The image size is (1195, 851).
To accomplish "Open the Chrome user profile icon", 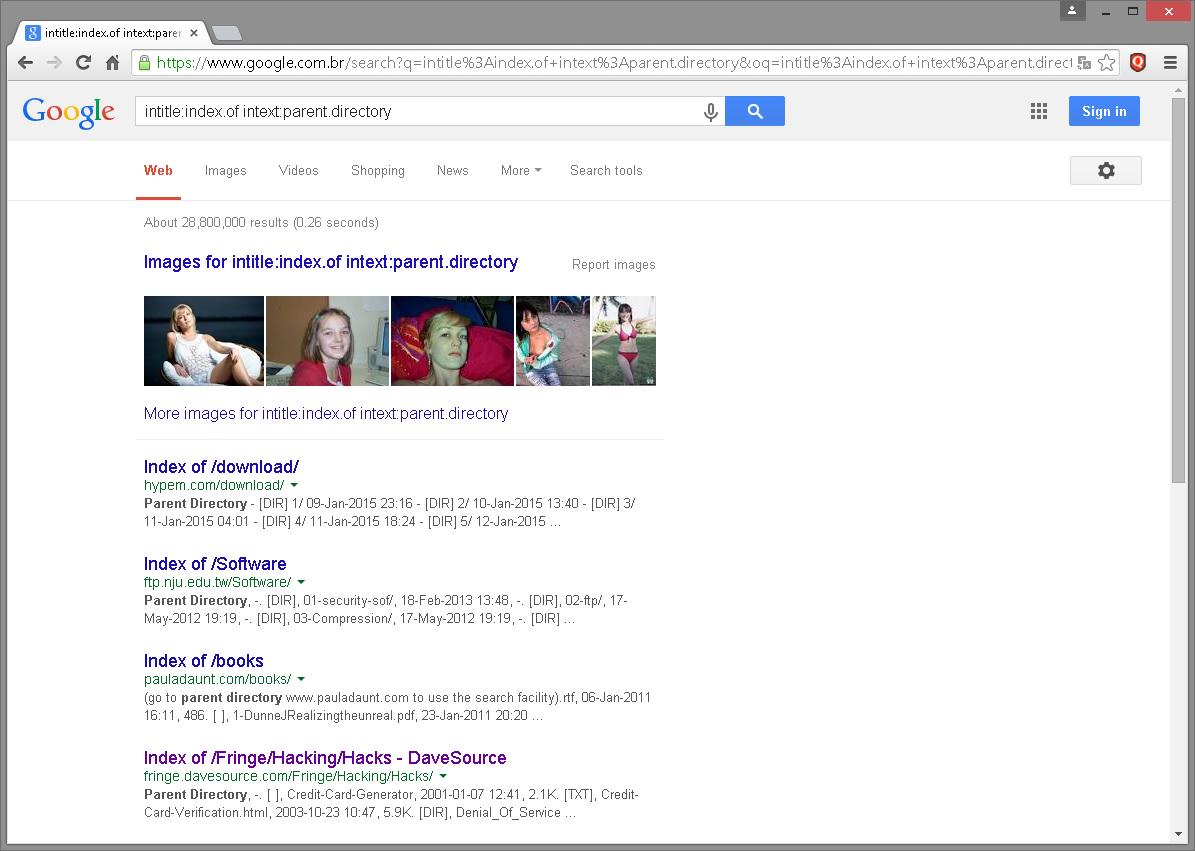I will (1072, 11).
